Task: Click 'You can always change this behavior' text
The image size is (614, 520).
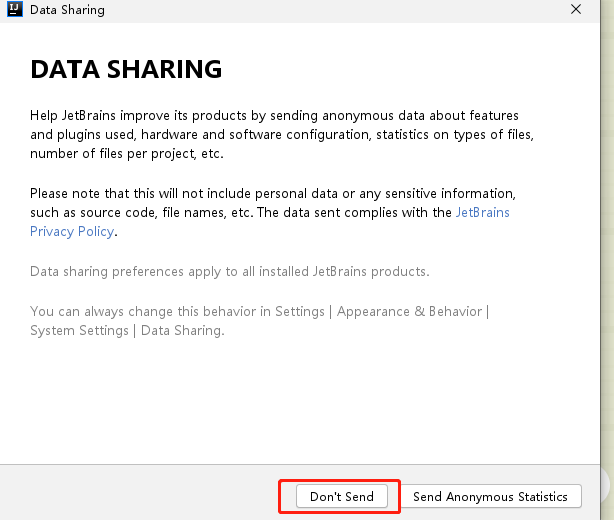Action: (177, 311)
